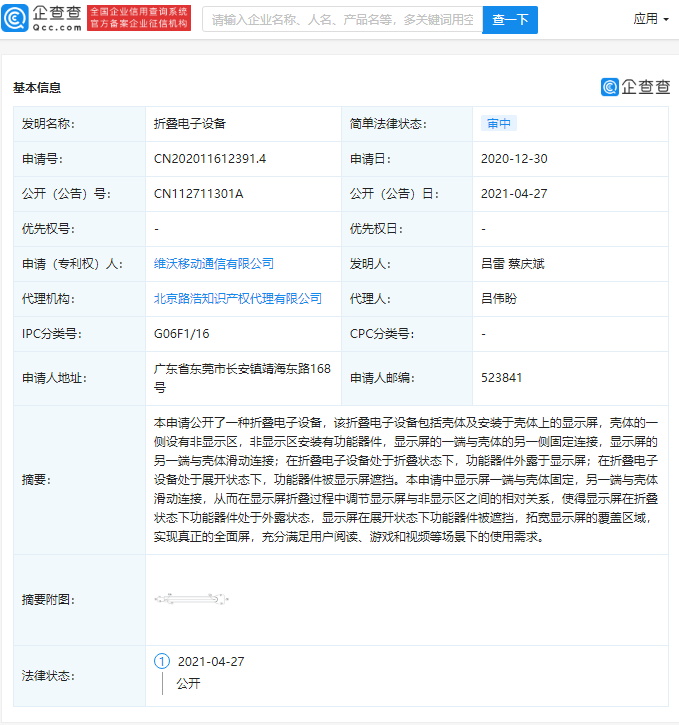The width and height of the screenshot is (679, 725).
Task: Click the 公开 legal status entry text
Action: tap(188, 683)
